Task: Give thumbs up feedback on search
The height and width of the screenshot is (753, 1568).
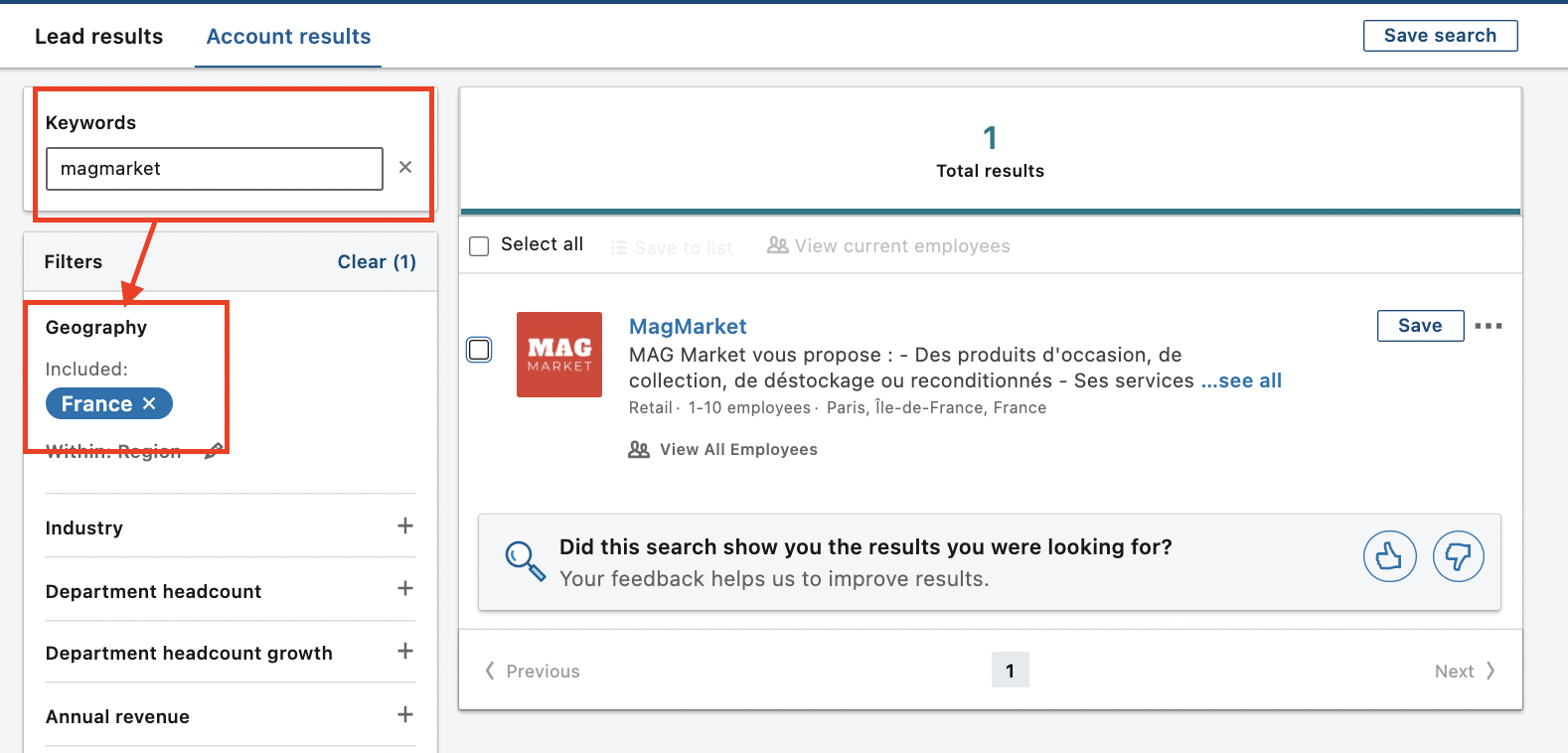Action: tap(1389, 556)
